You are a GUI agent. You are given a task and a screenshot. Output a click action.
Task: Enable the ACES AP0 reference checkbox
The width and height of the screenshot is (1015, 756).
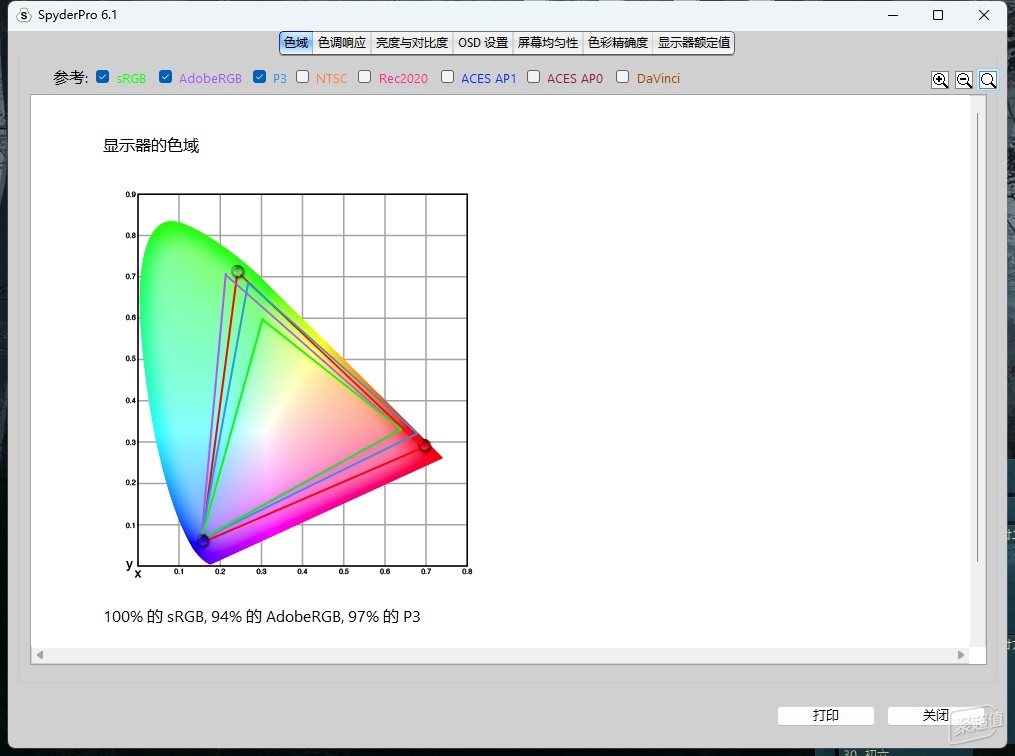(533, 76)
